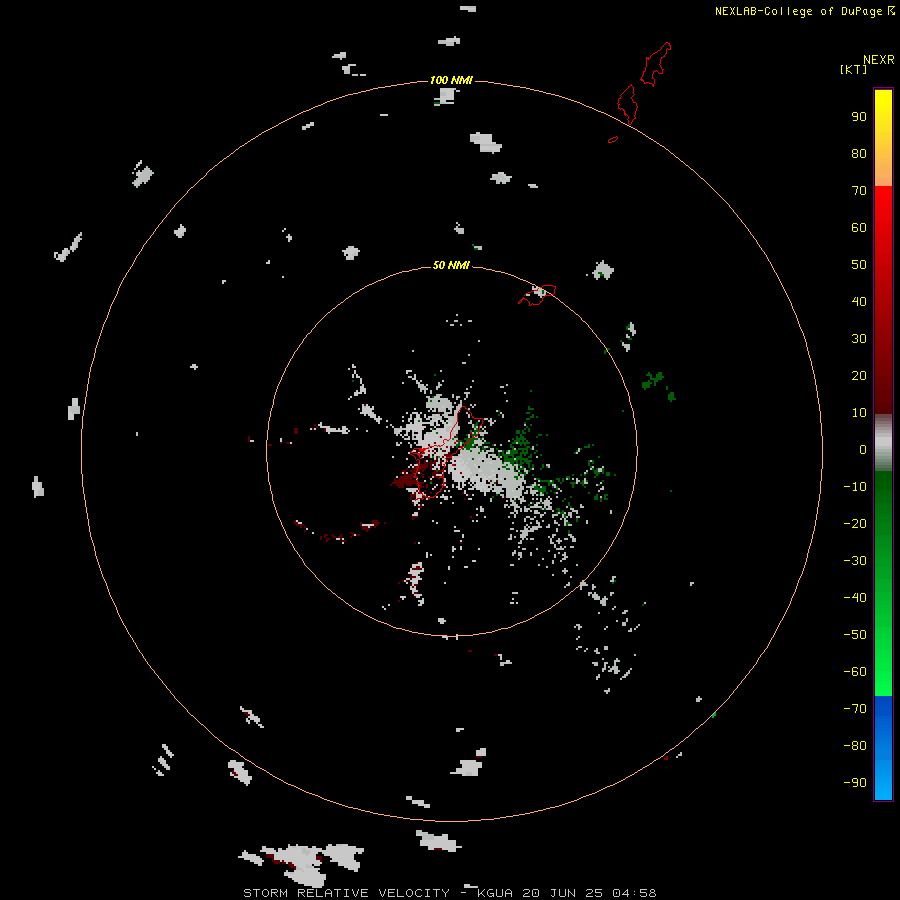Click the positive 10 scale value
900x900 pixels.
pyautogui.click(x=859, y=413)
